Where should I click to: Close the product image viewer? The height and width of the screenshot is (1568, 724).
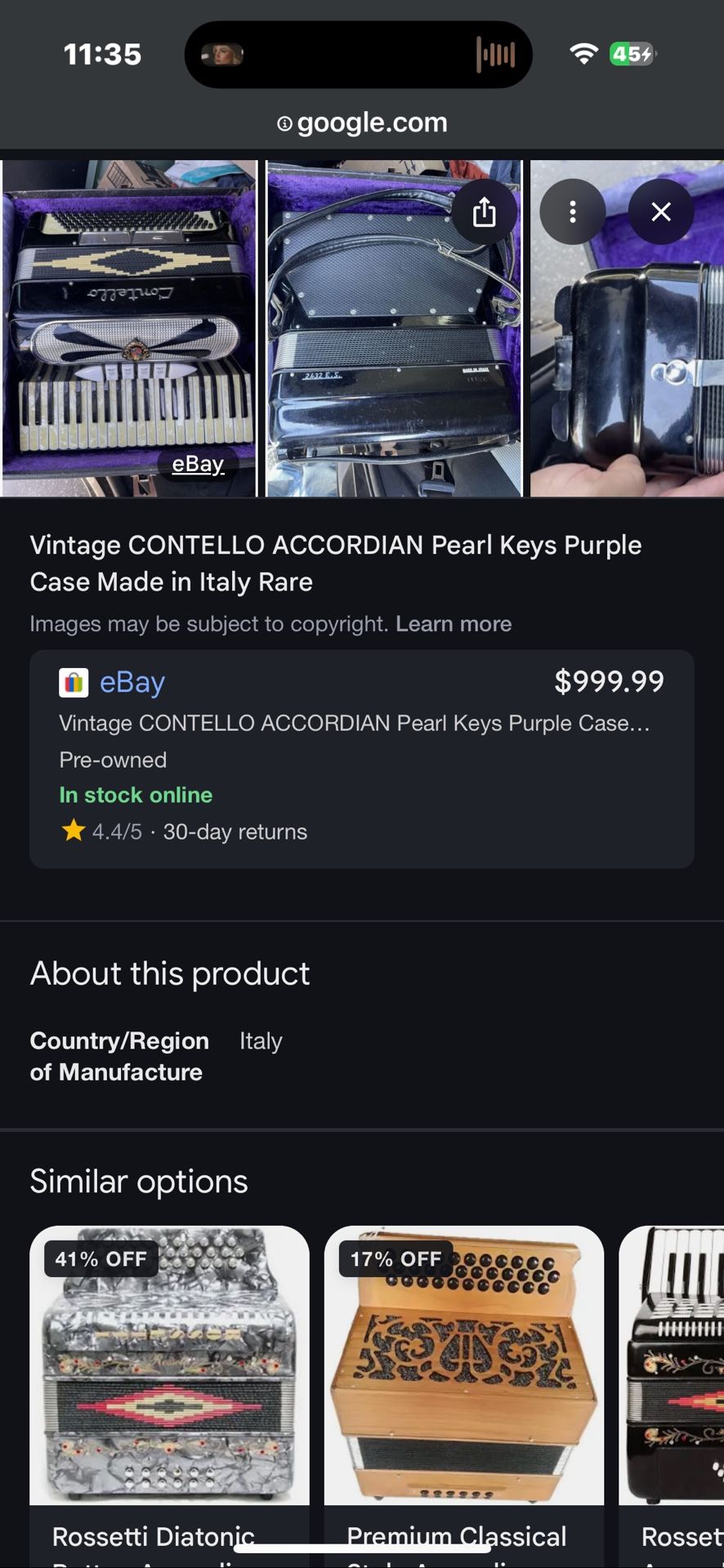click(x=661, y=212)
